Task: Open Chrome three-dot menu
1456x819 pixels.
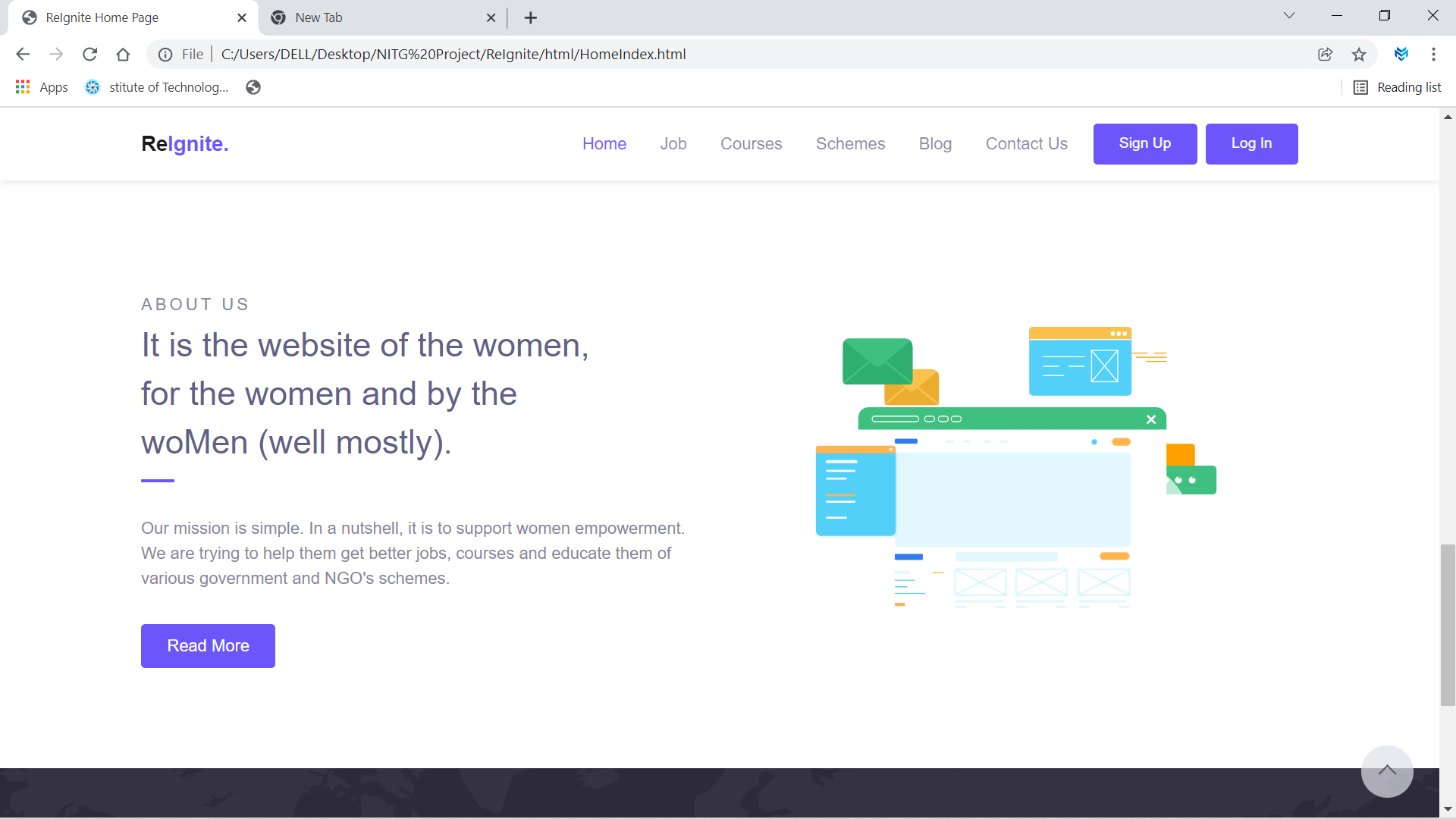Action: (1433, 54)
